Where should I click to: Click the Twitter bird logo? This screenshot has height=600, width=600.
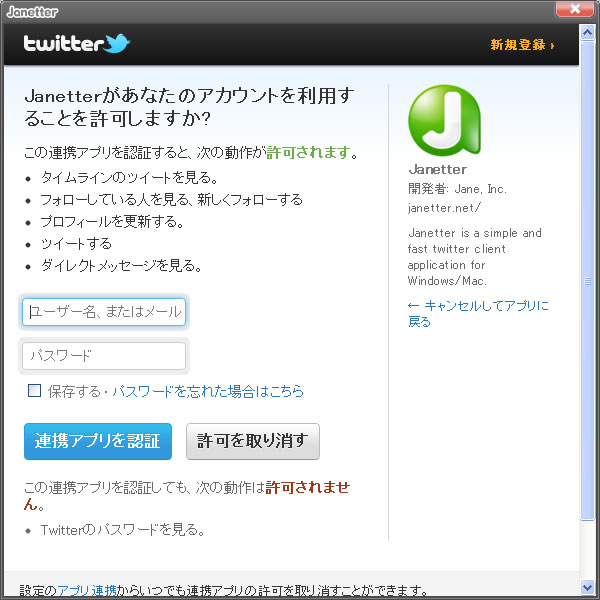117,43
